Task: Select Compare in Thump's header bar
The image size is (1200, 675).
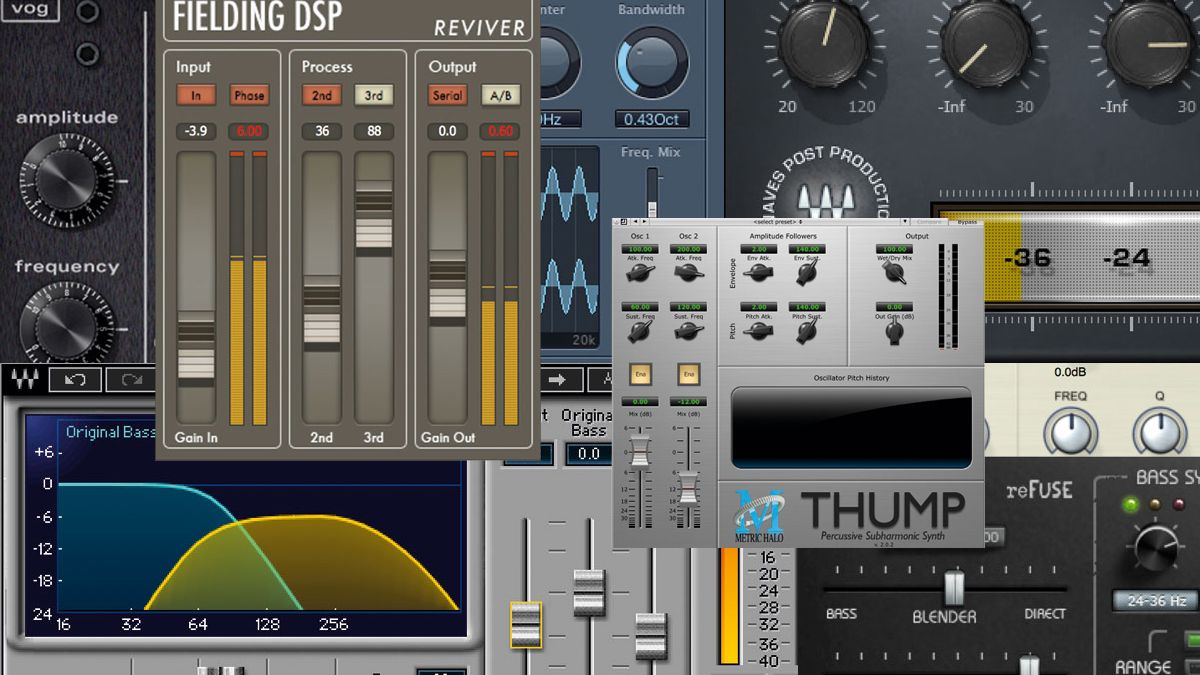Action: (x=928, y=222)
